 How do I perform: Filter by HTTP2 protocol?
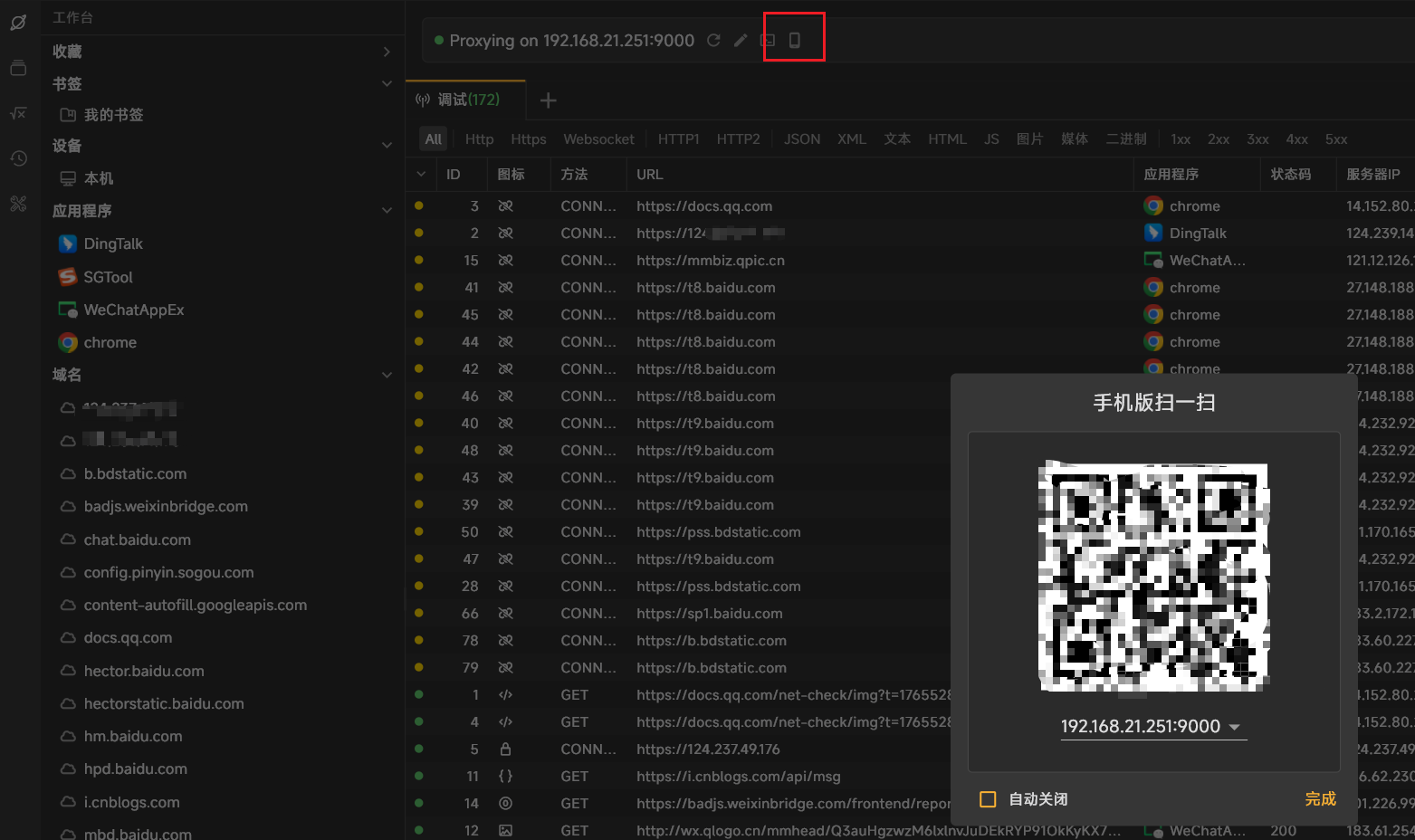pyautogui.click(x=738, y=138)
